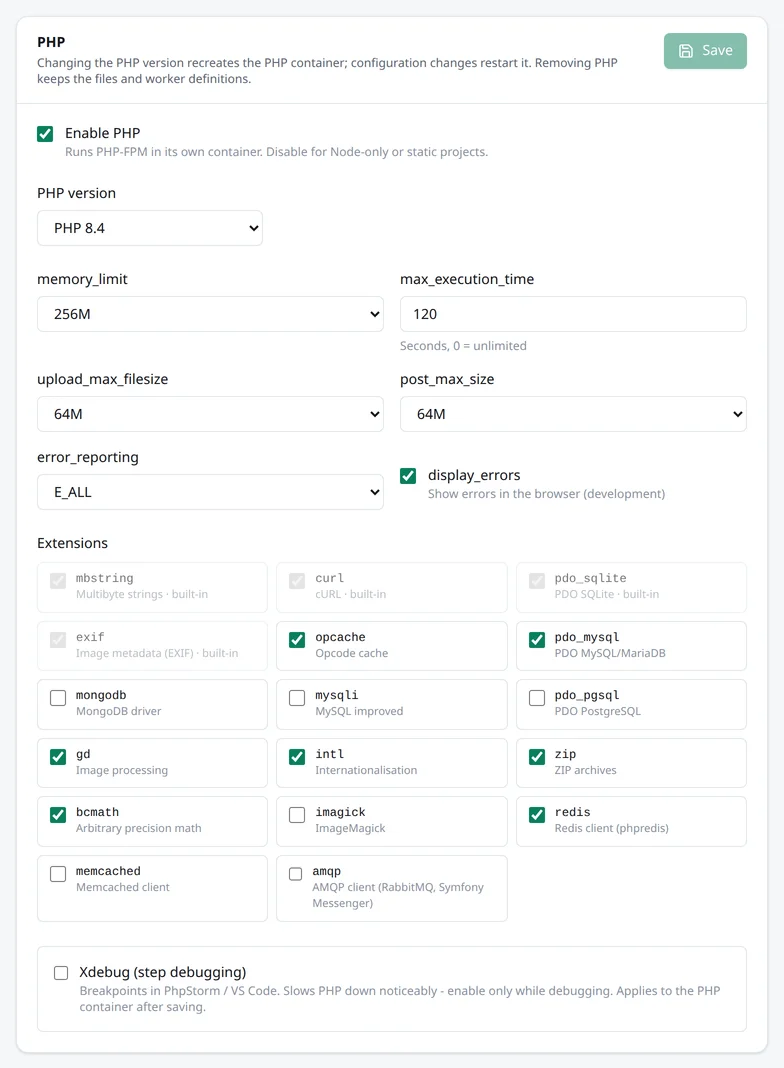The height and width of the screenshot is (1068, 784).
Task: Click the 'Redis client (phpredis)' description
Action: click(x=612, y=828)
